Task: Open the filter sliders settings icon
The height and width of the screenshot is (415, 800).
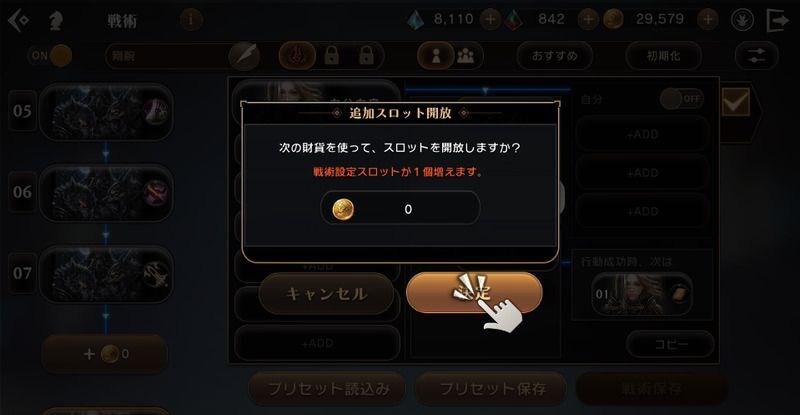Action: coord(757,56)
